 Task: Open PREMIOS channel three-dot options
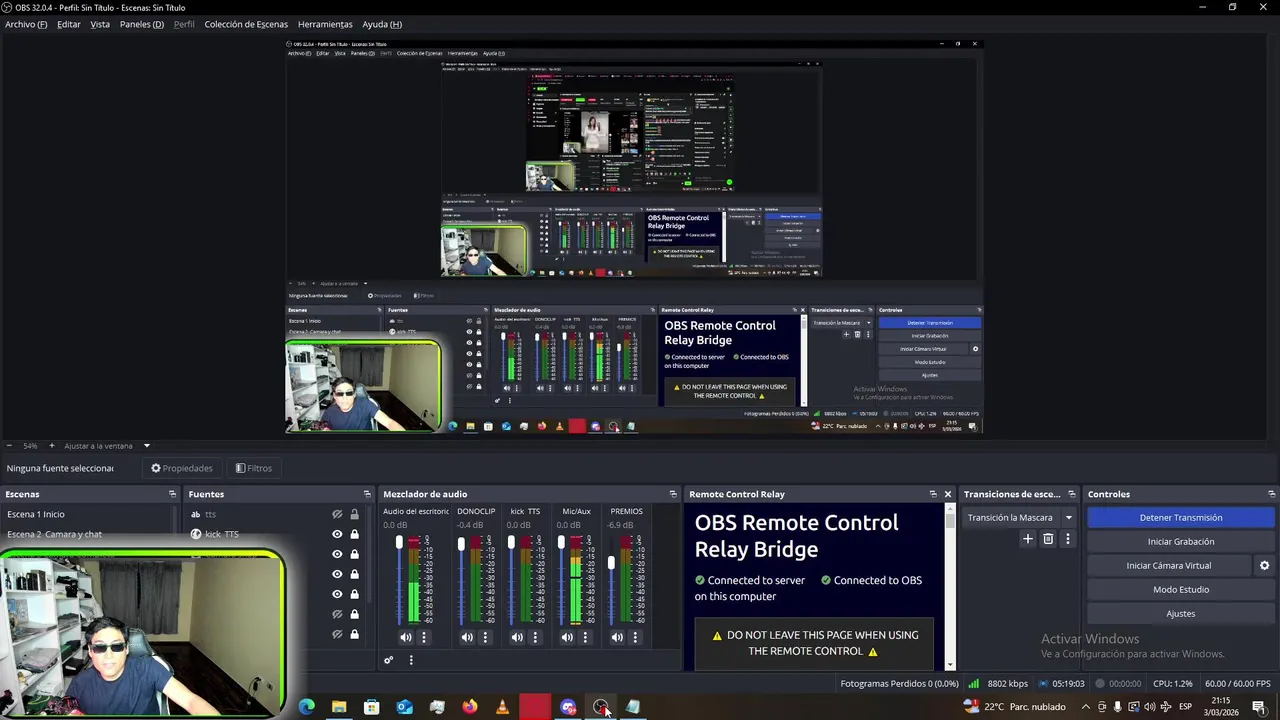point(635,637)
